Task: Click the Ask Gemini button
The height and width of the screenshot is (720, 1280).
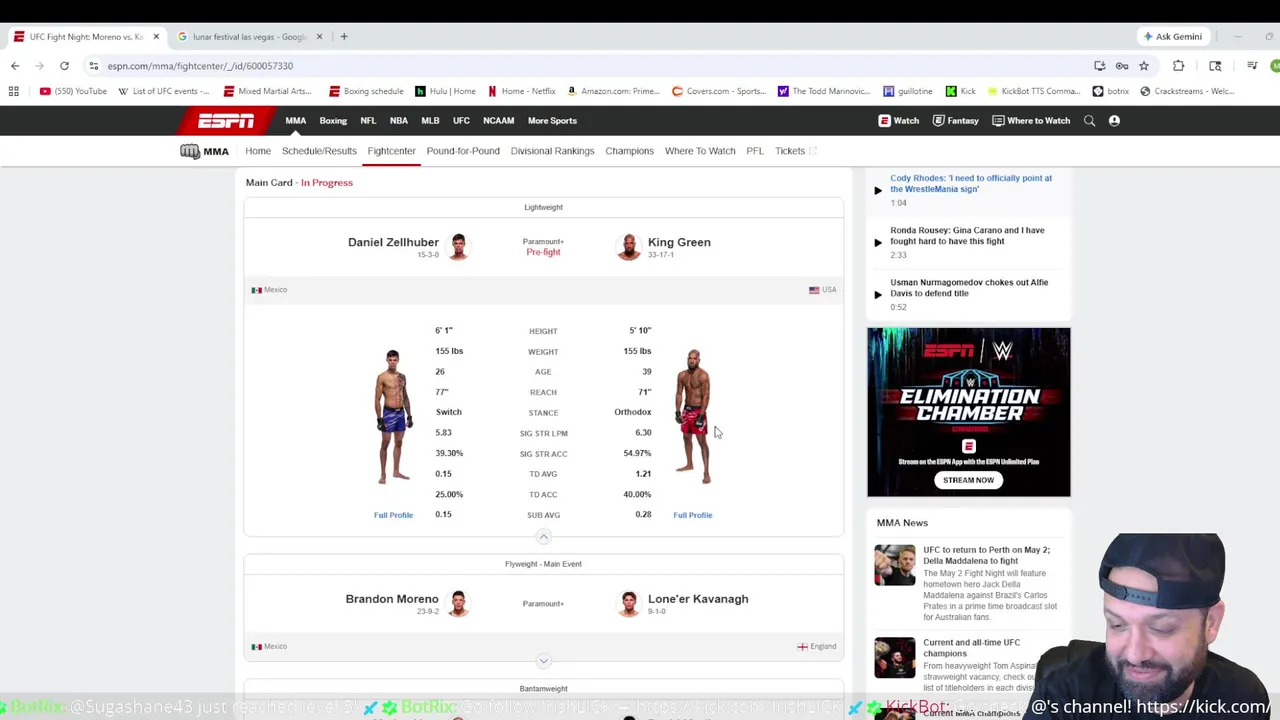Action: [1172, 37]
